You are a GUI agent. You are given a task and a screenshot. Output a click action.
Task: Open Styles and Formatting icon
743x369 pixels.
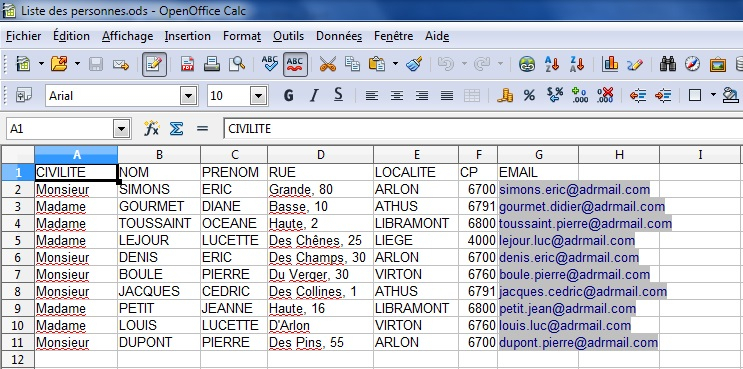coord(23,96)
